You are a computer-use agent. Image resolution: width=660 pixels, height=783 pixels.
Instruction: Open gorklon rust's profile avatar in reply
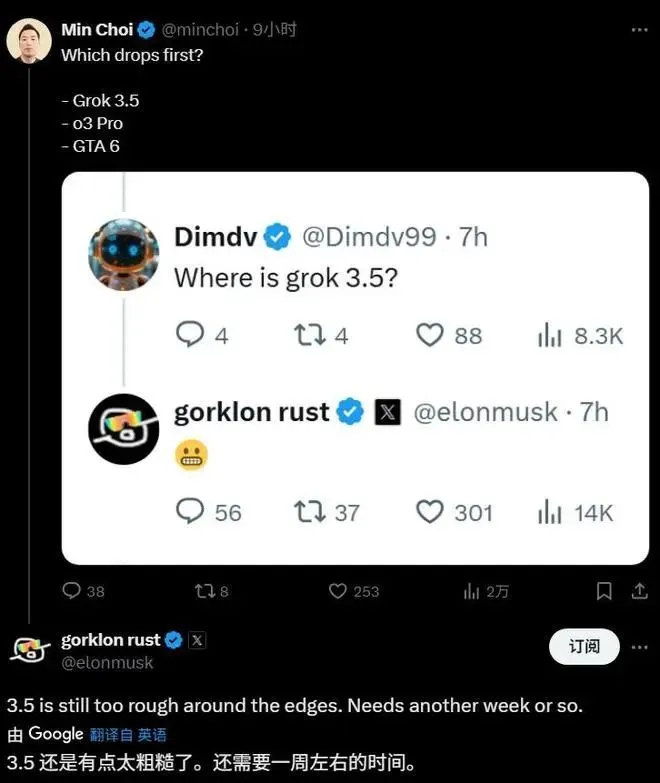(x=29, y=650)
